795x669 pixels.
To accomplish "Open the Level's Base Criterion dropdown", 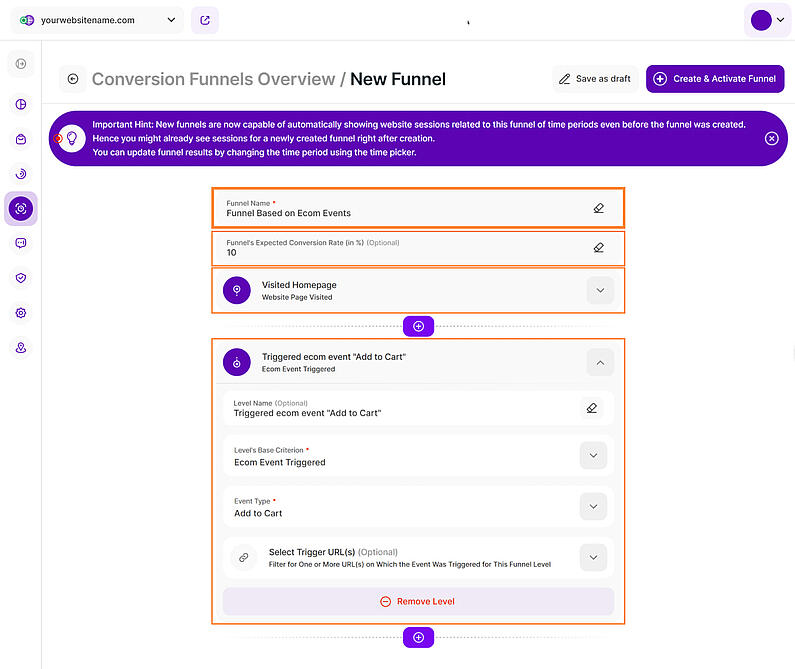I will click(x=593, y=455).
